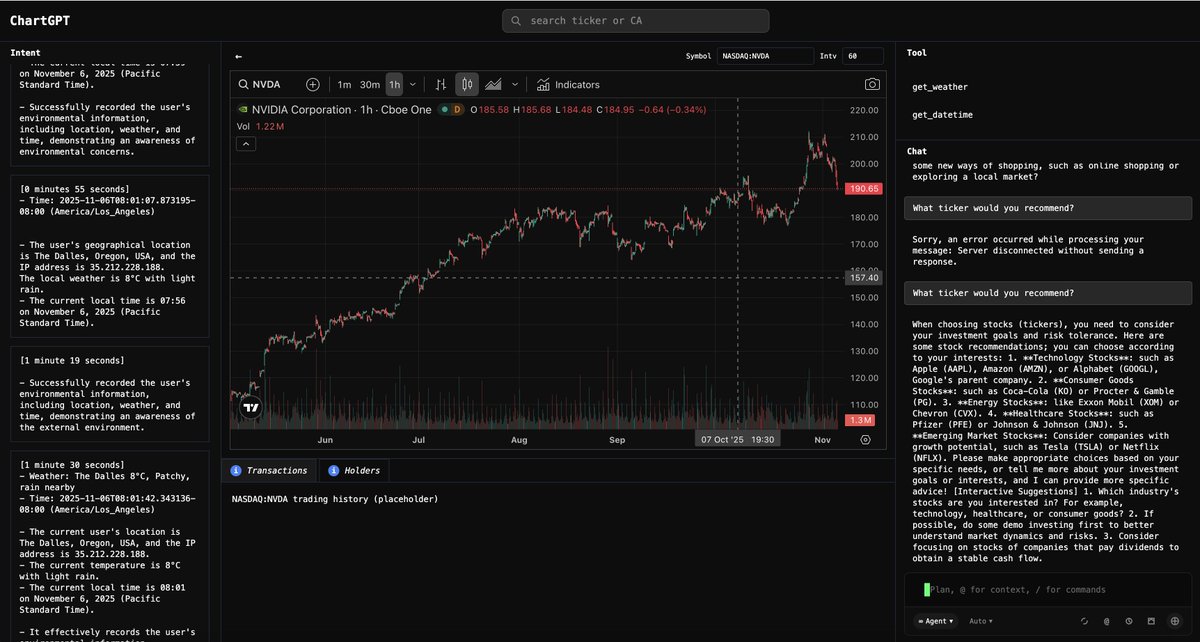Click the orange D badge next to NVIDIA title

click(458, 110)
